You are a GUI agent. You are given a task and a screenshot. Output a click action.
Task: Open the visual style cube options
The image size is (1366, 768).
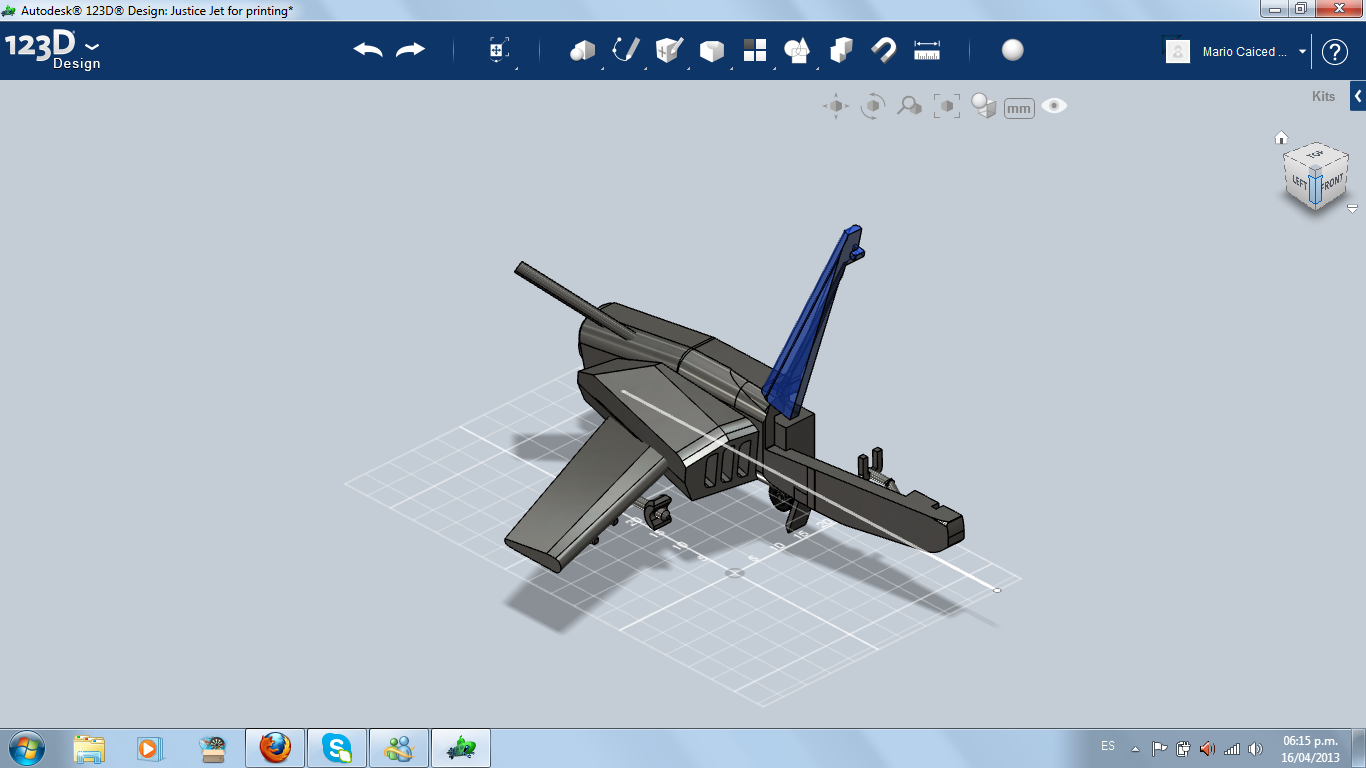tap(984, 106)
